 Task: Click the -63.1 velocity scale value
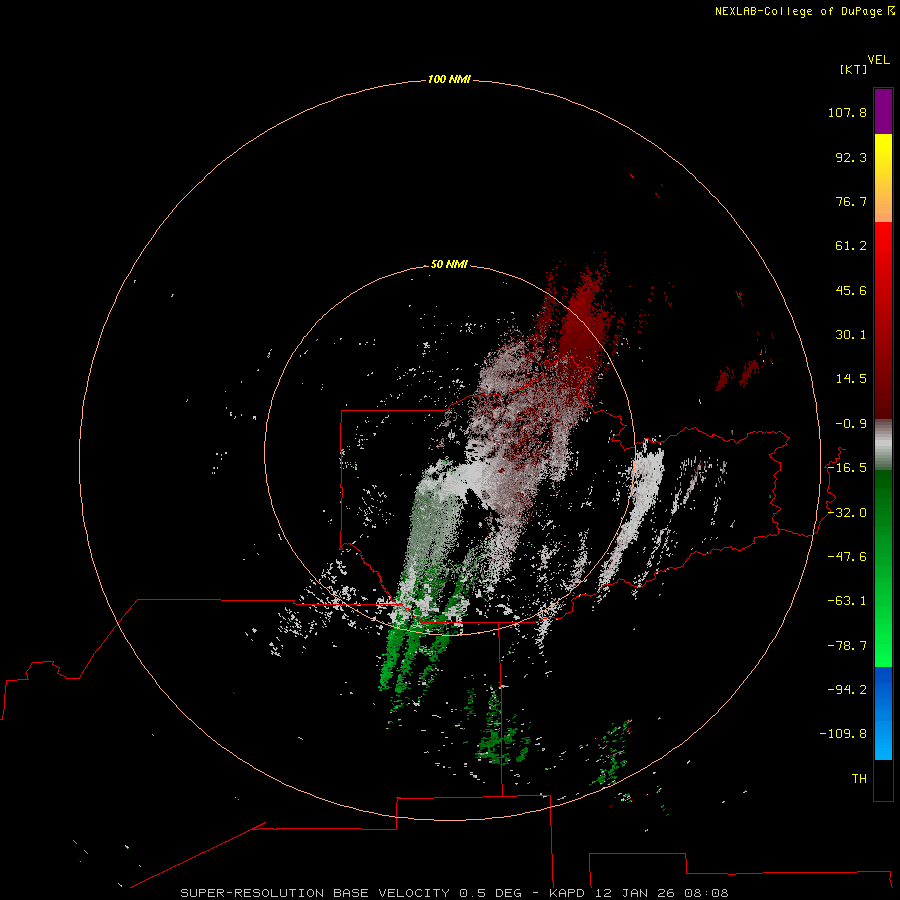point(847,601)
